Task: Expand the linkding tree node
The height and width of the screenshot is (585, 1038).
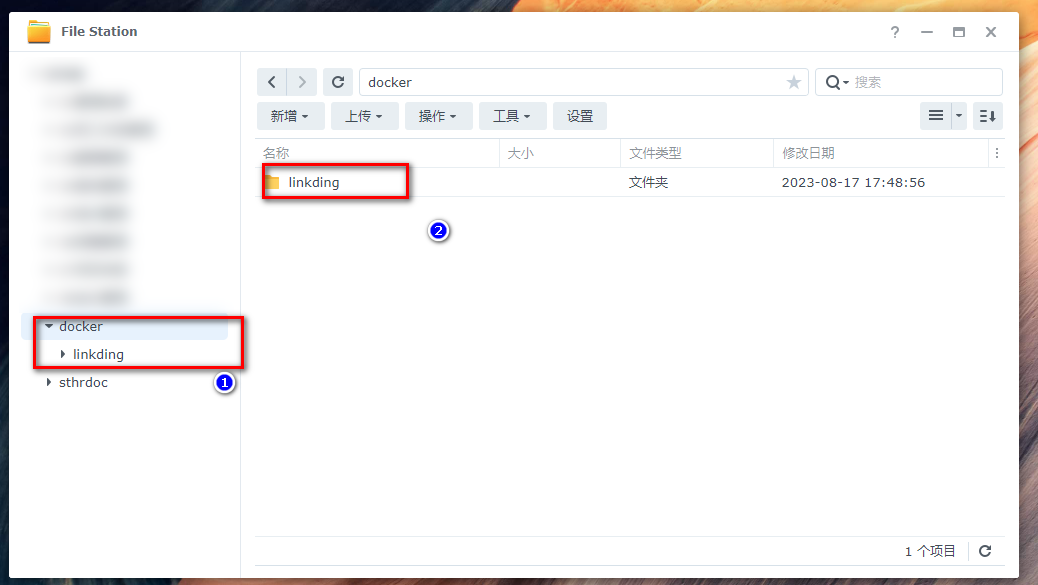Action: (x=63, y=354)
